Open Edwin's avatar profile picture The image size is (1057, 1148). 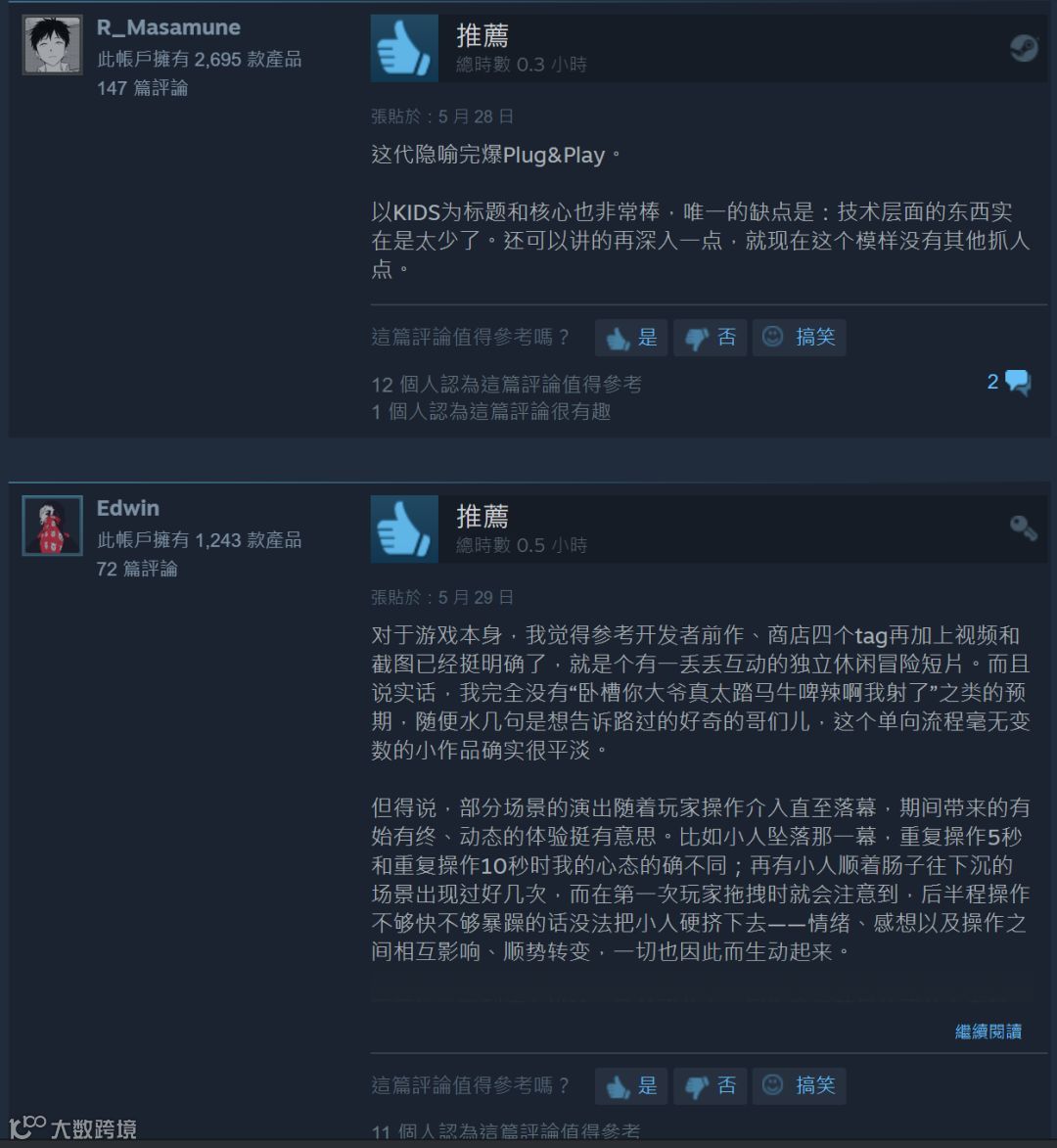(52, 526)
